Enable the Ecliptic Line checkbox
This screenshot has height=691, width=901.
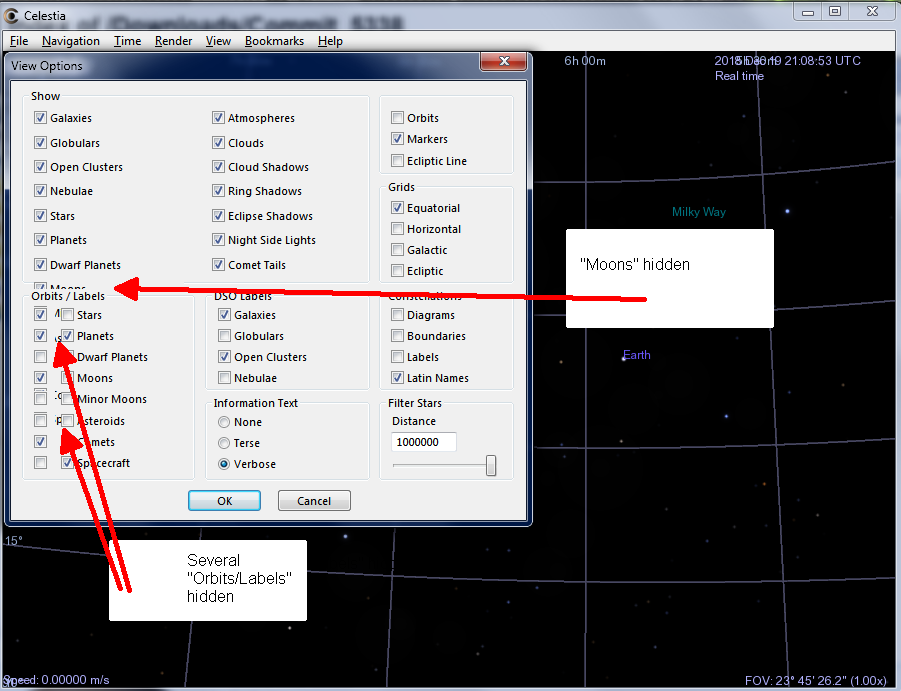[x=397, y=161]
